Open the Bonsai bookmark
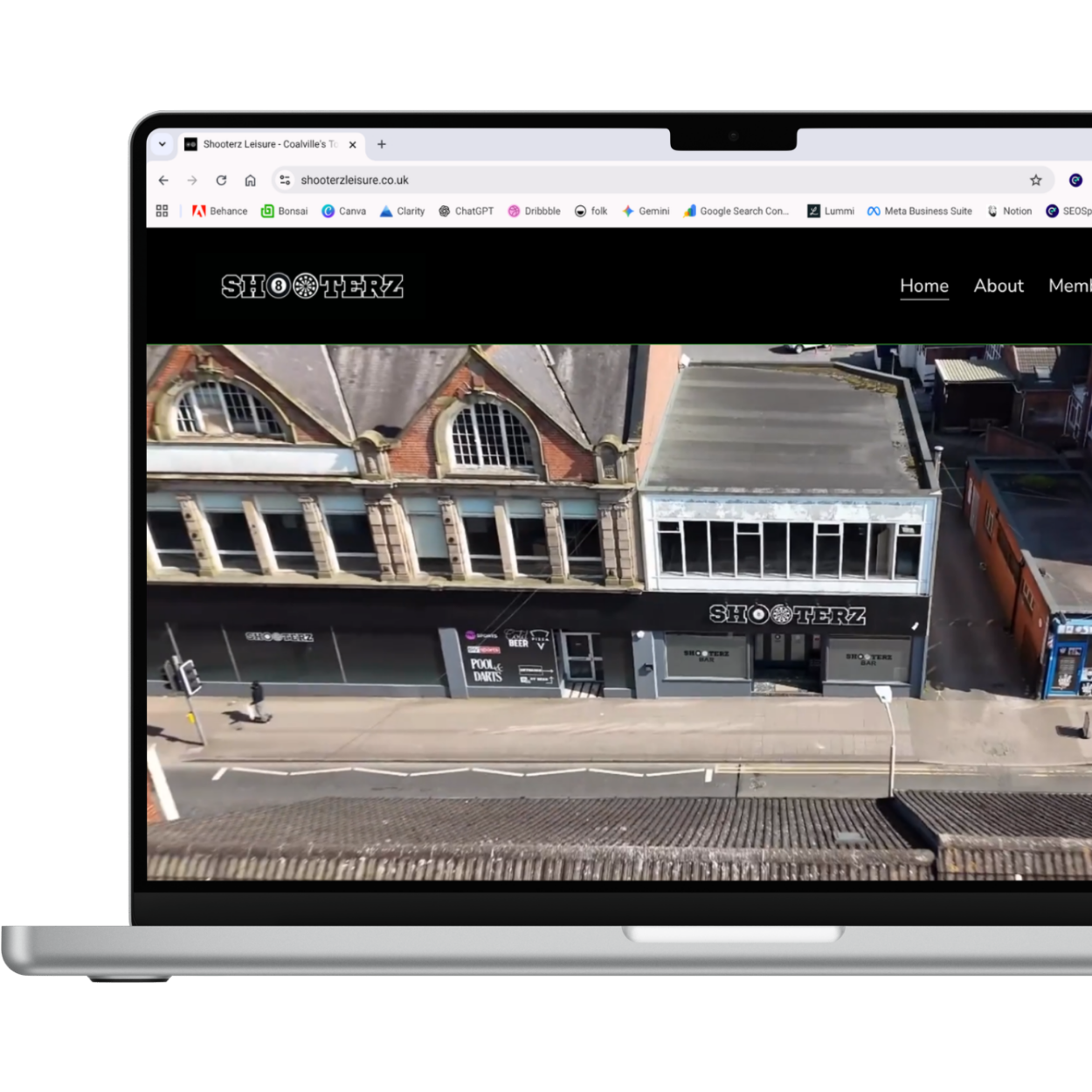1092x1092 pixels. click(285, 211)
